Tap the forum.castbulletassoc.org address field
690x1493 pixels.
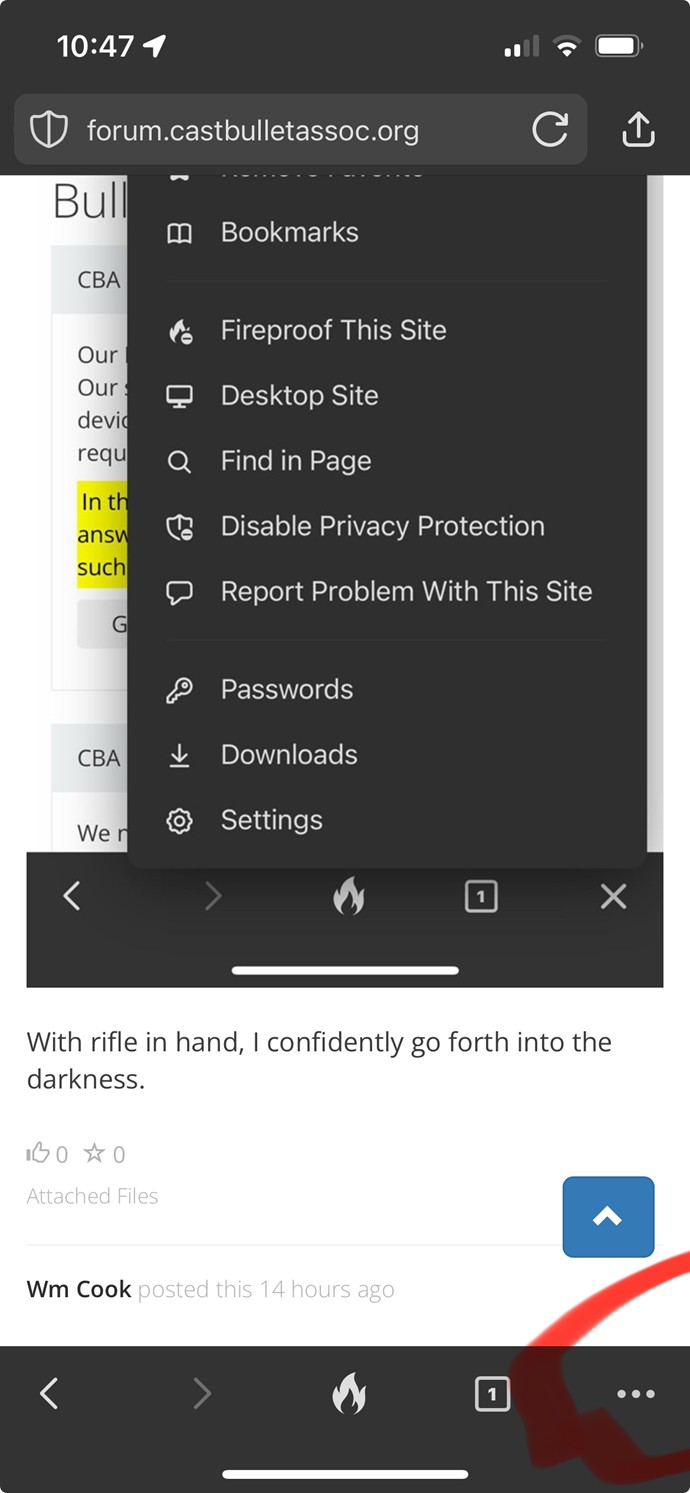click(x=300, y=130)
